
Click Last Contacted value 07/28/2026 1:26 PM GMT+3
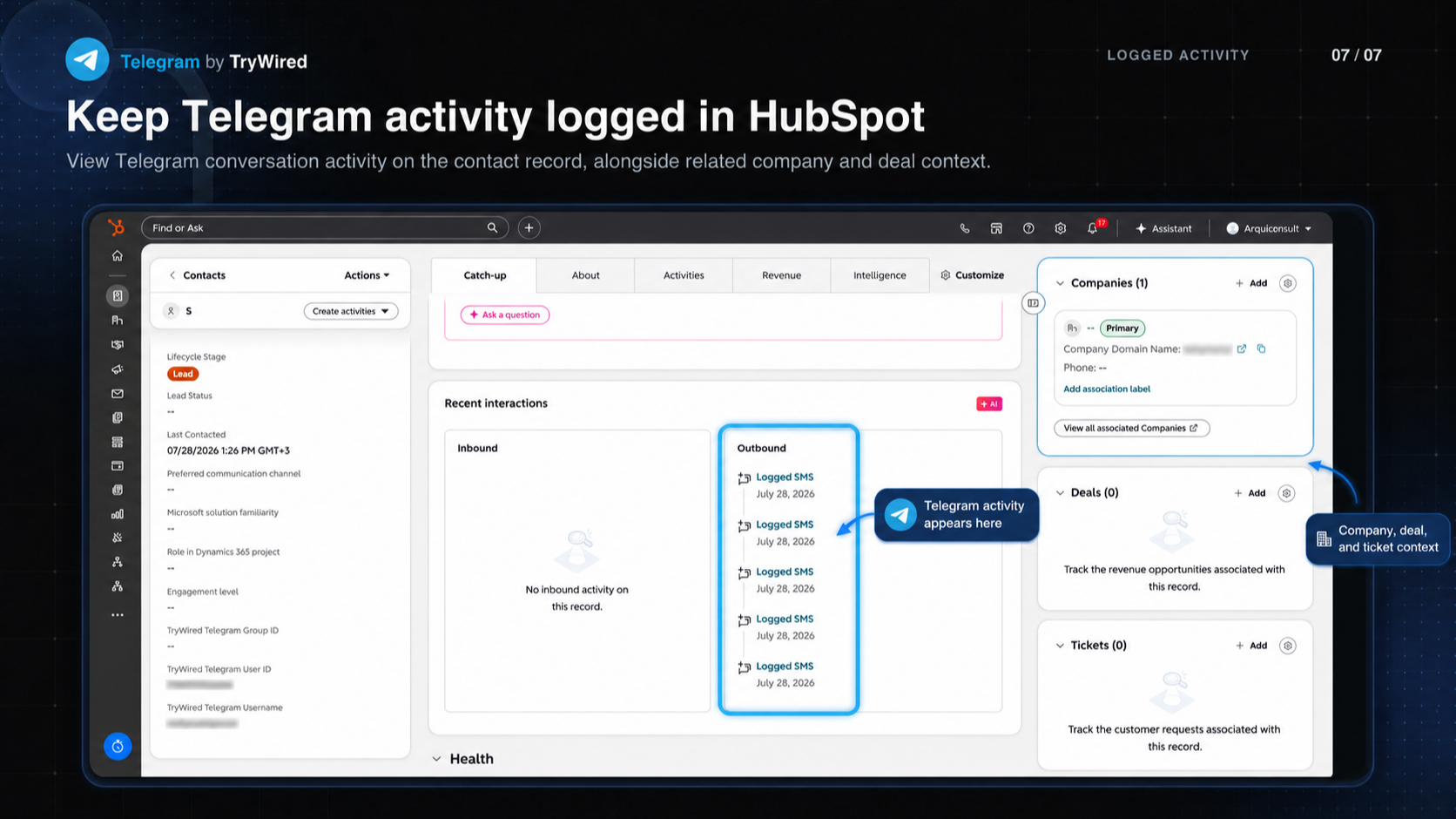pyautogui.click(x=228, y=450)
